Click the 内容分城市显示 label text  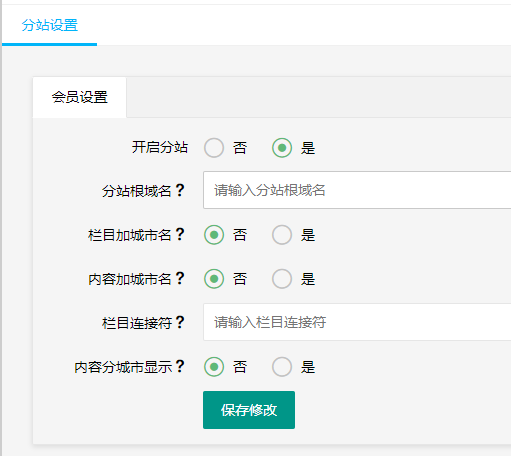point(123,367)
